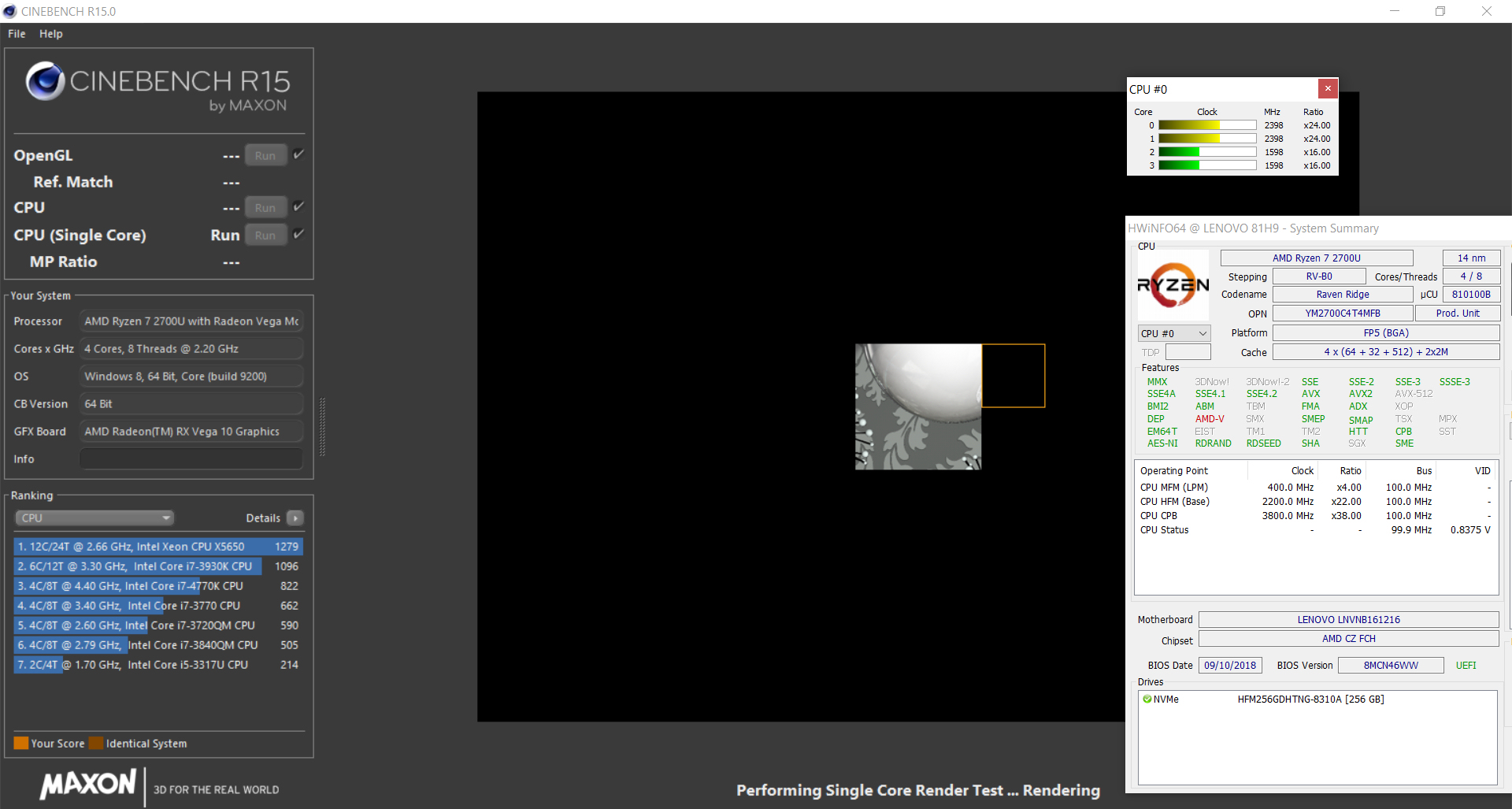Click the Processor name field
This screenshot has height=809, width=1512.
(x=191, y=321)
